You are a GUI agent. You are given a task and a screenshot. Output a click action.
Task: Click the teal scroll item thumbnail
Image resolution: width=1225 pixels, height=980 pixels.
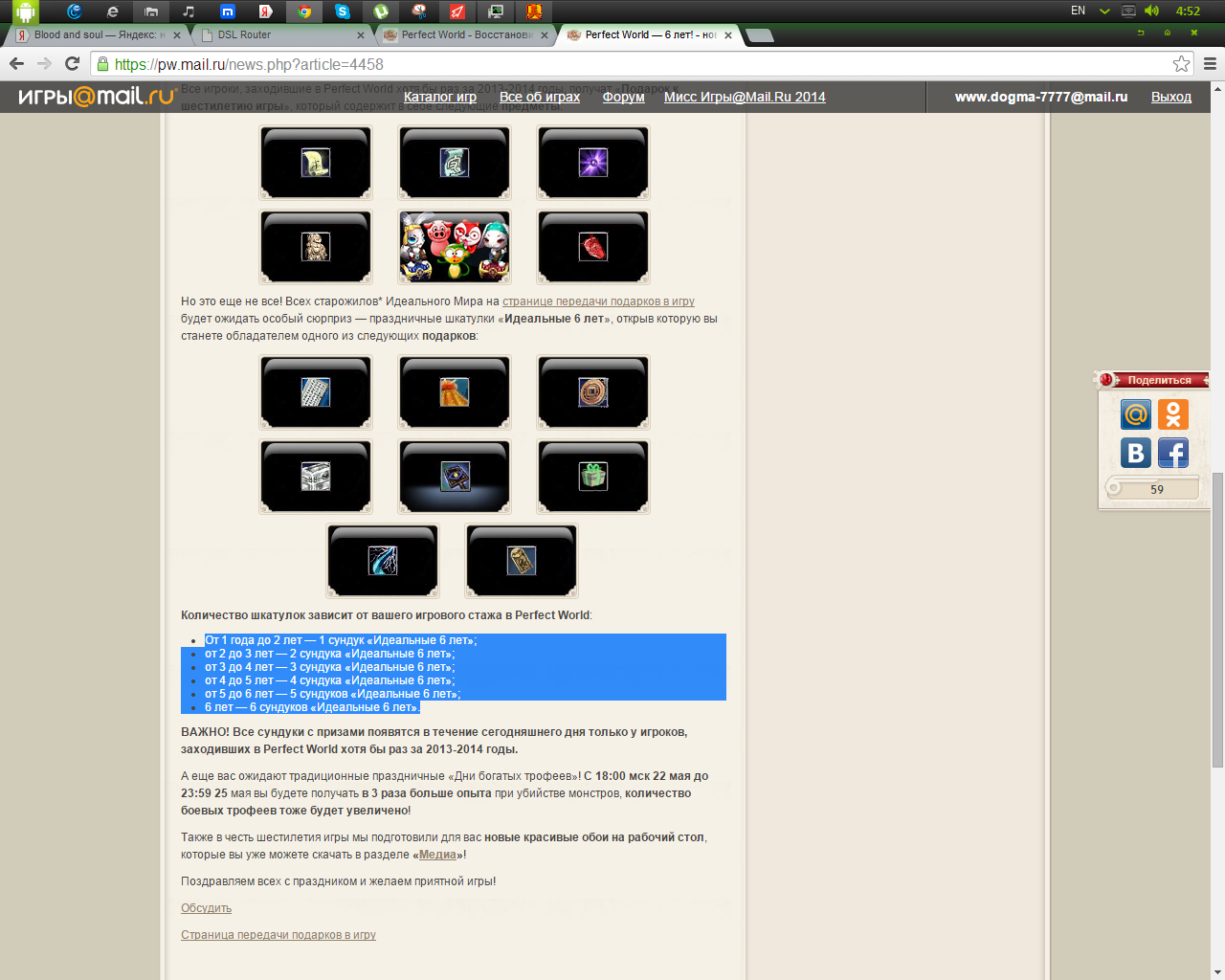(455, 163)
